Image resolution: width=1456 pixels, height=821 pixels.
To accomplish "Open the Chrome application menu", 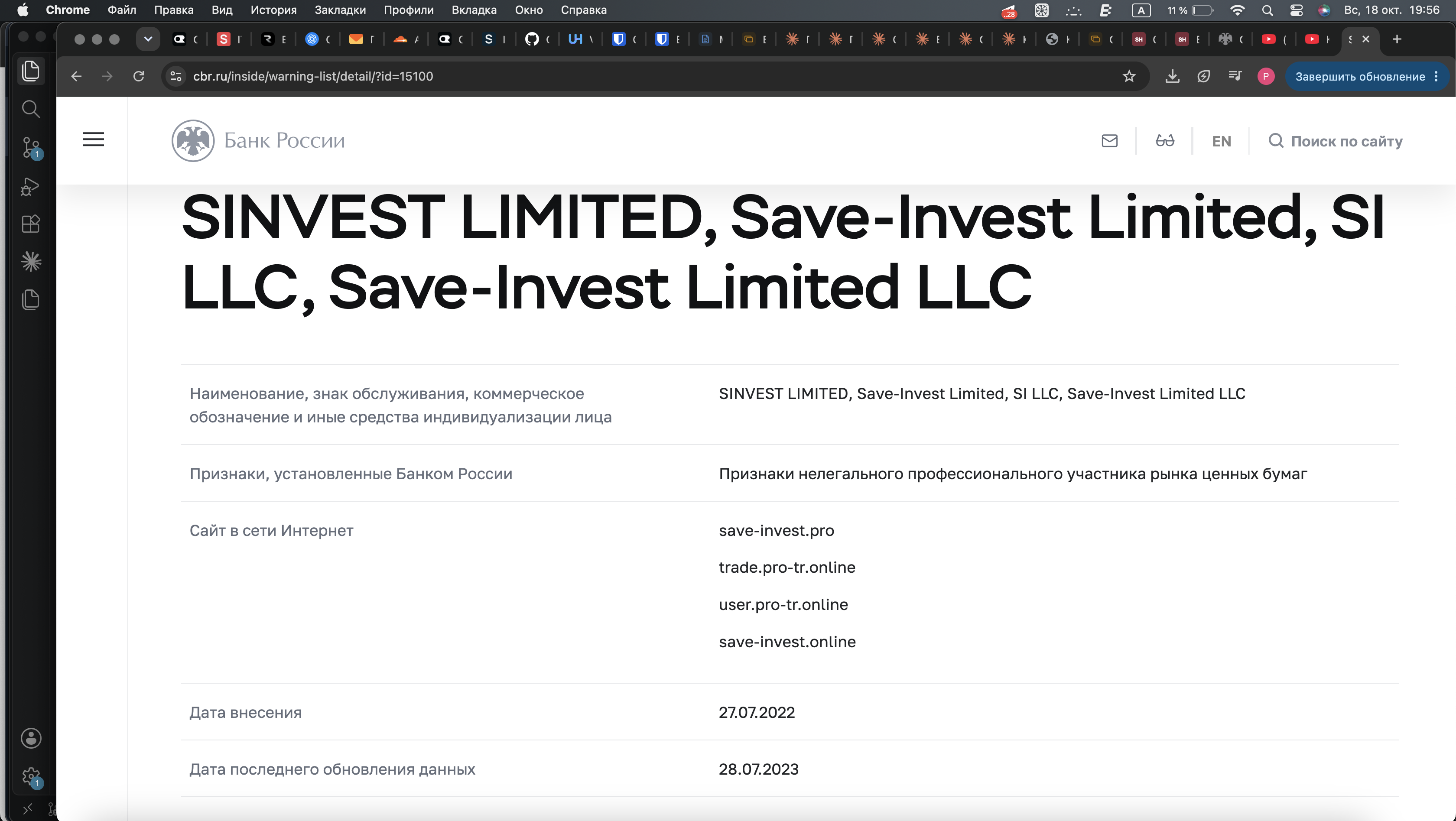I will 67,10.
